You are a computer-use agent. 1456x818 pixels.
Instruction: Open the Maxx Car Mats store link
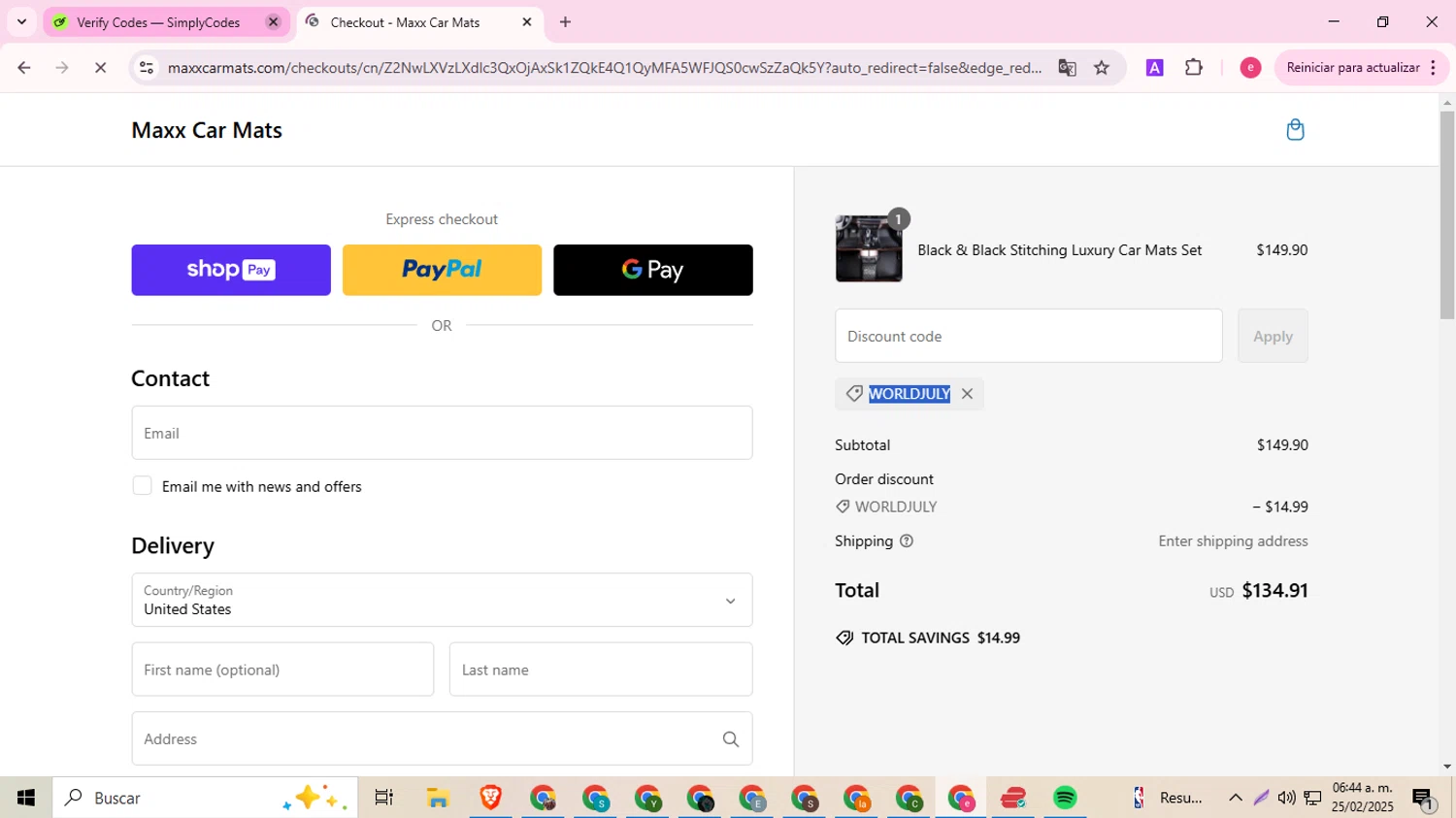tap(207, 130)
